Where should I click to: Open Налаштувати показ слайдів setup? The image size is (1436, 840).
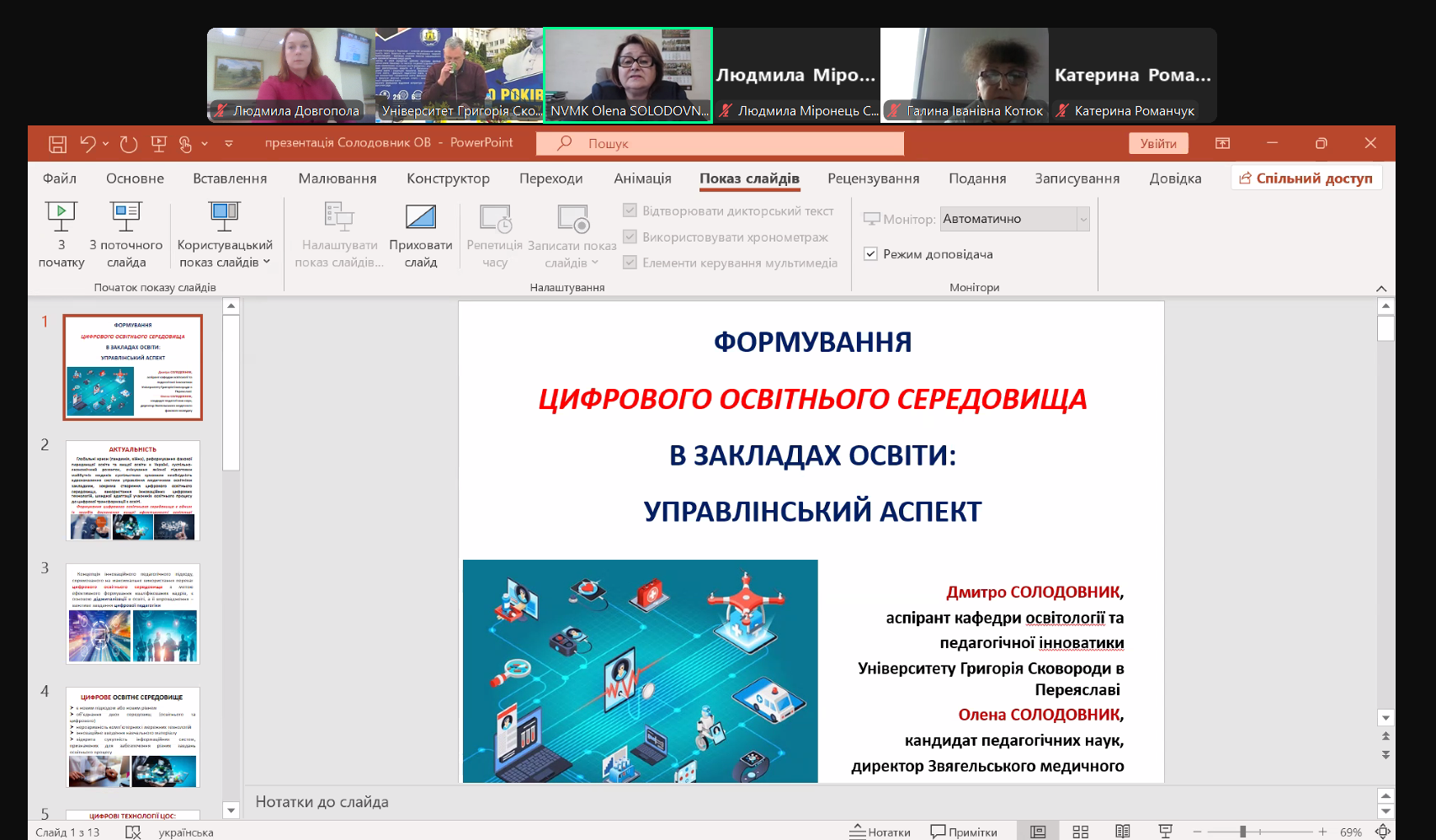coord(339,235)
